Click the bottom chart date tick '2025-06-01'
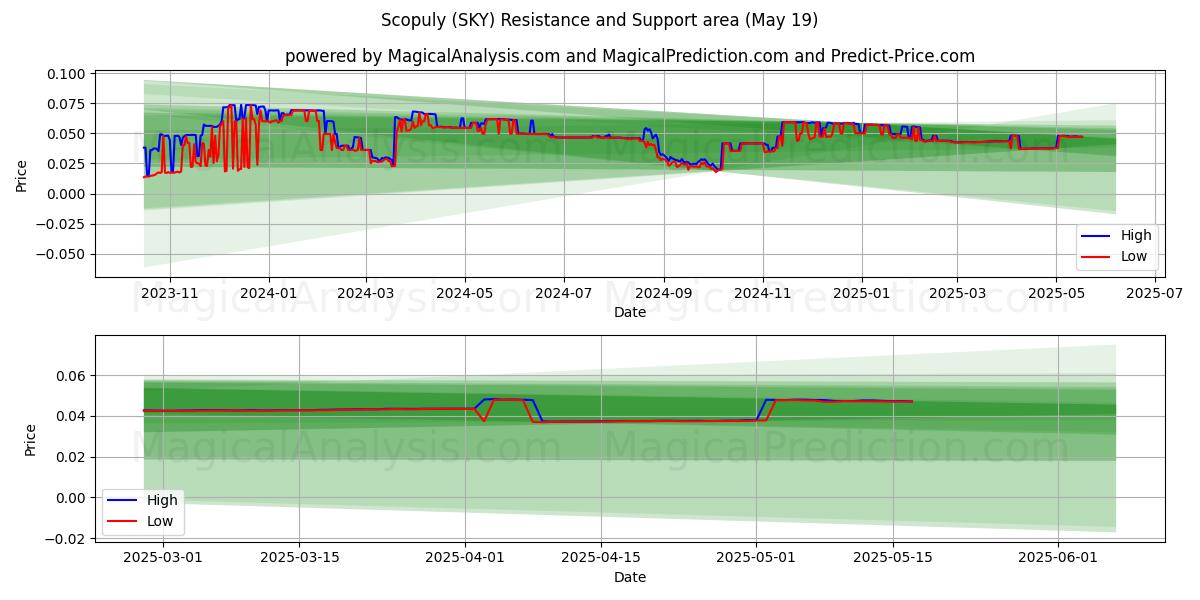This screenshot has height=600, width=1200. pyautogui.click(x=1058, y=558)
